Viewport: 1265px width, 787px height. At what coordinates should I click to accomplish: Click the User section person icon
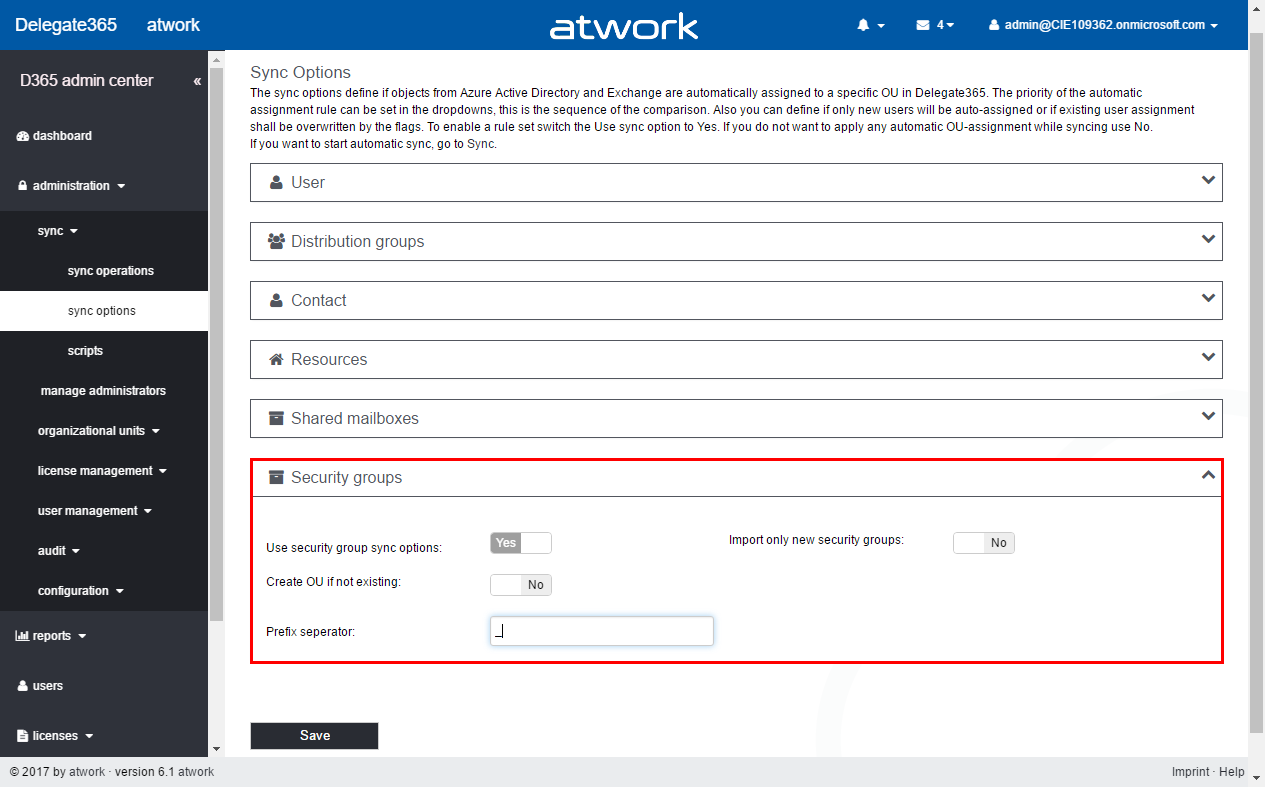276,183
